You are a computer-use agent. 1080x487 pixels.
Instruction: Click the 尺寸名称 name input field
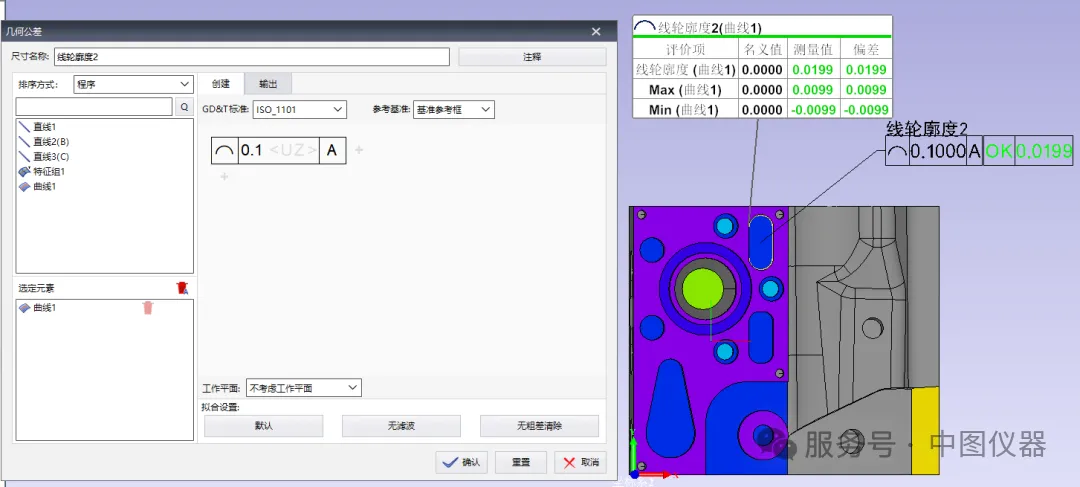coord(250,57)
